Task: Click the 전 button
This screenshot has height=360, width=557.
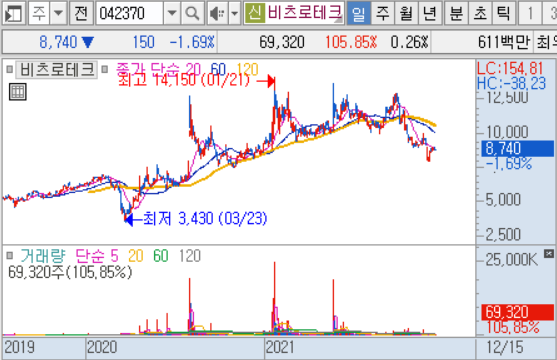Action: pyautogui.click(x=81, y=14)
